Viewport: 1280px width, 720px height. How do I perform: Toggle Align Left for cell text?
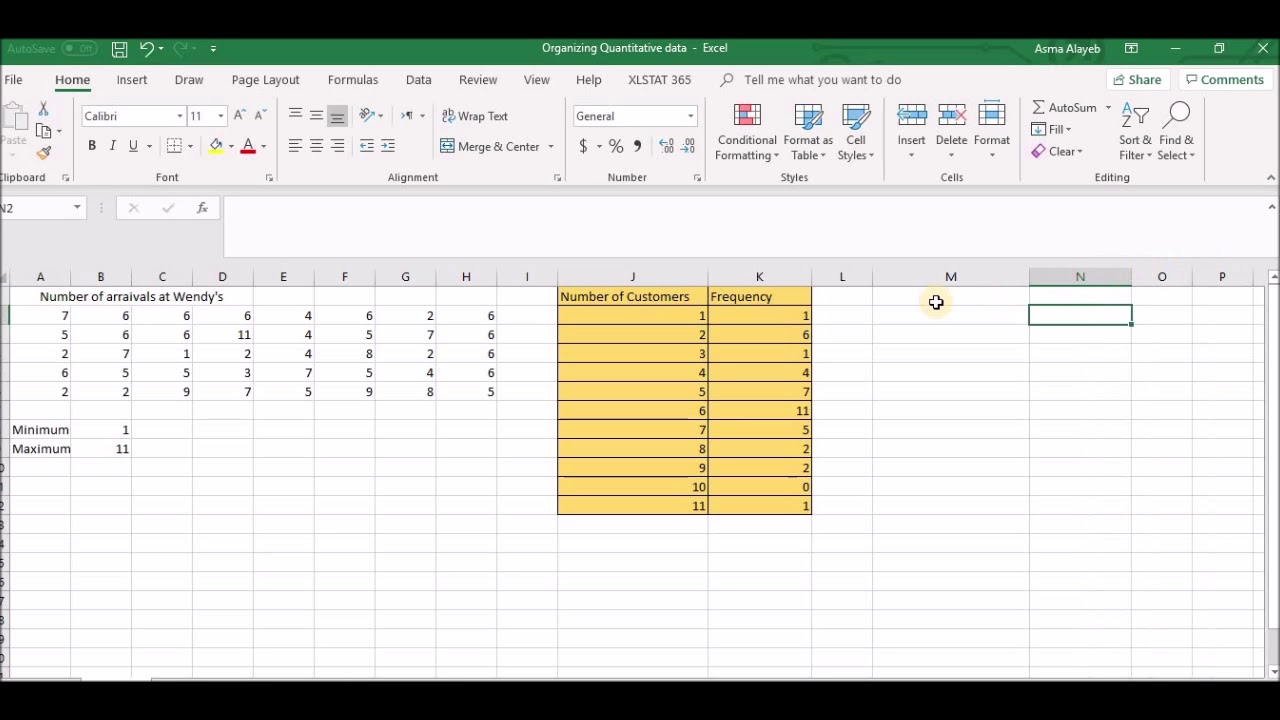(295, 146)
